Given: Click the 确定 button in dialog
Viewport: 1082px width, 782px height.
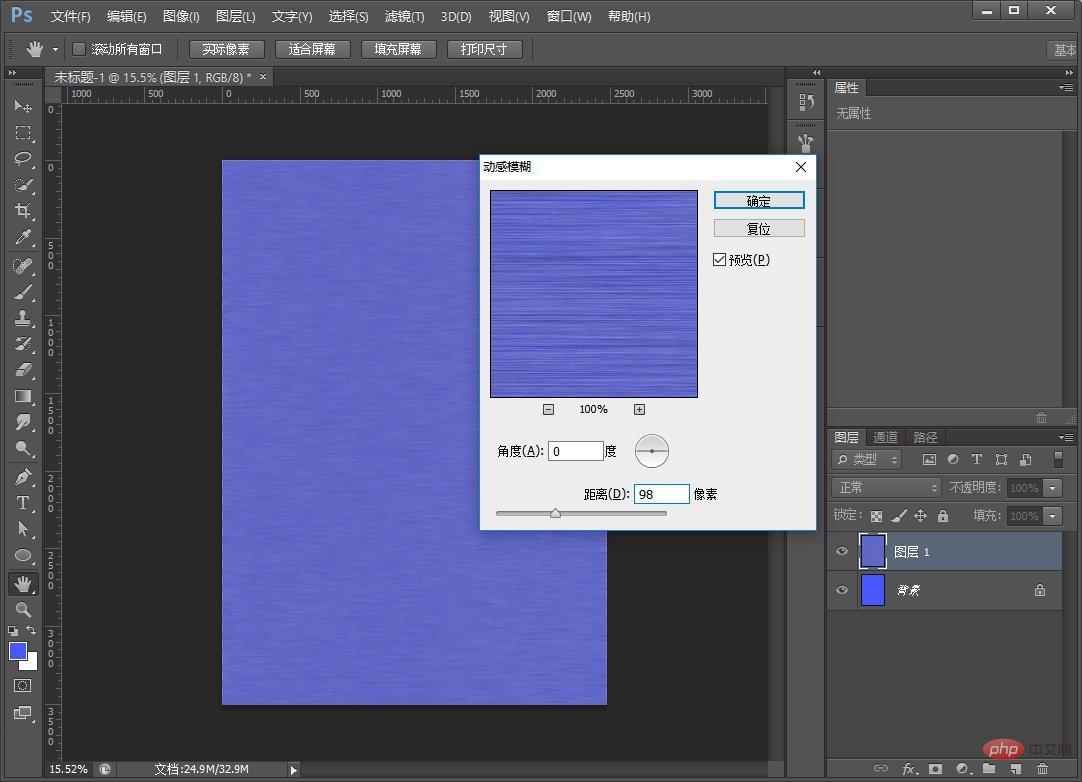Looking at the screenshot, I should 759,201.
